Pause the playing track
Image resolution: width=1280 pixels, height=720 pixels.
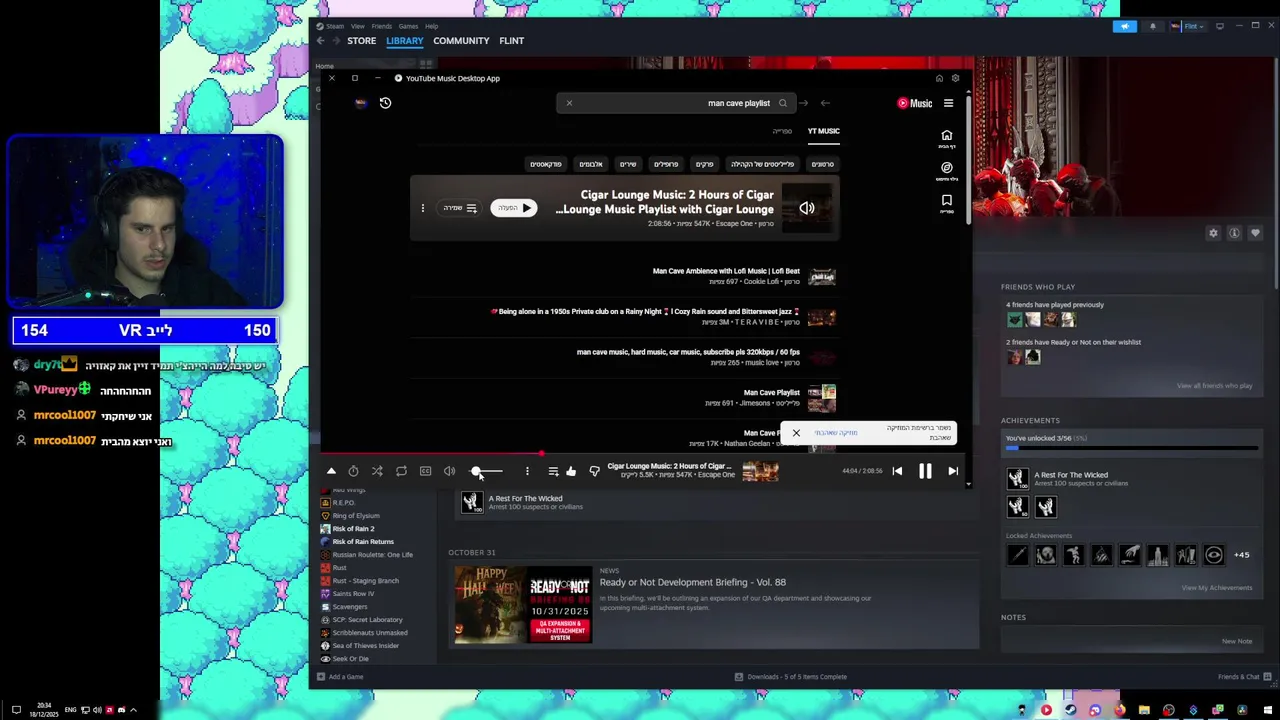[925, 471]
